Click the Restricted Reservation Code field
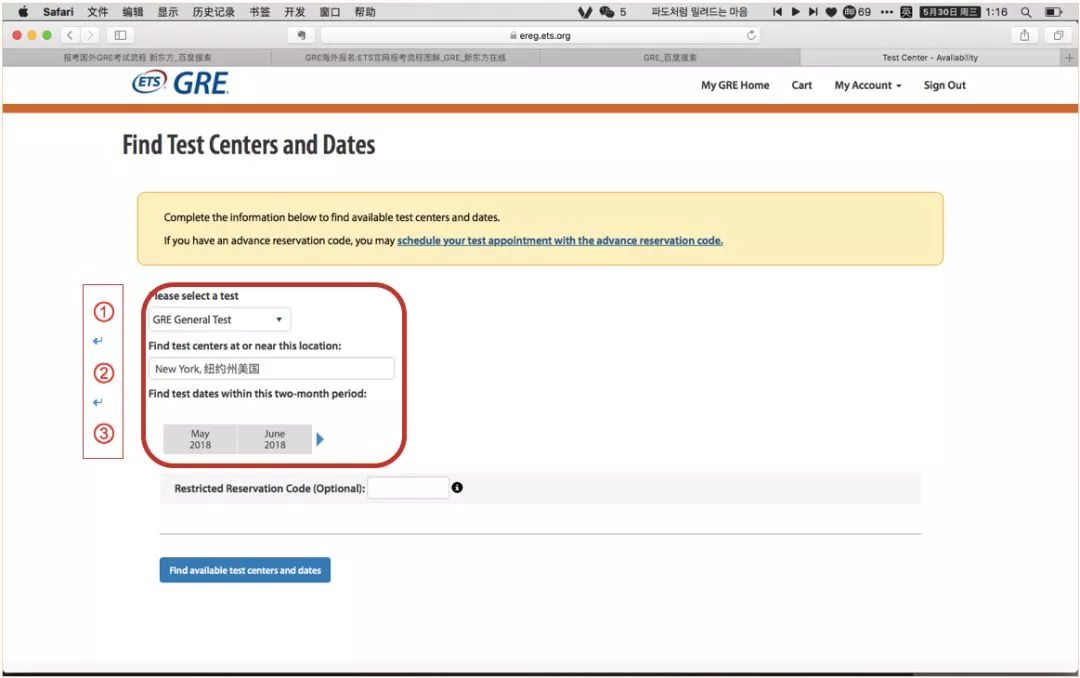The height and width of the screenshot is (678, 1080). click(x=408, y=488)
